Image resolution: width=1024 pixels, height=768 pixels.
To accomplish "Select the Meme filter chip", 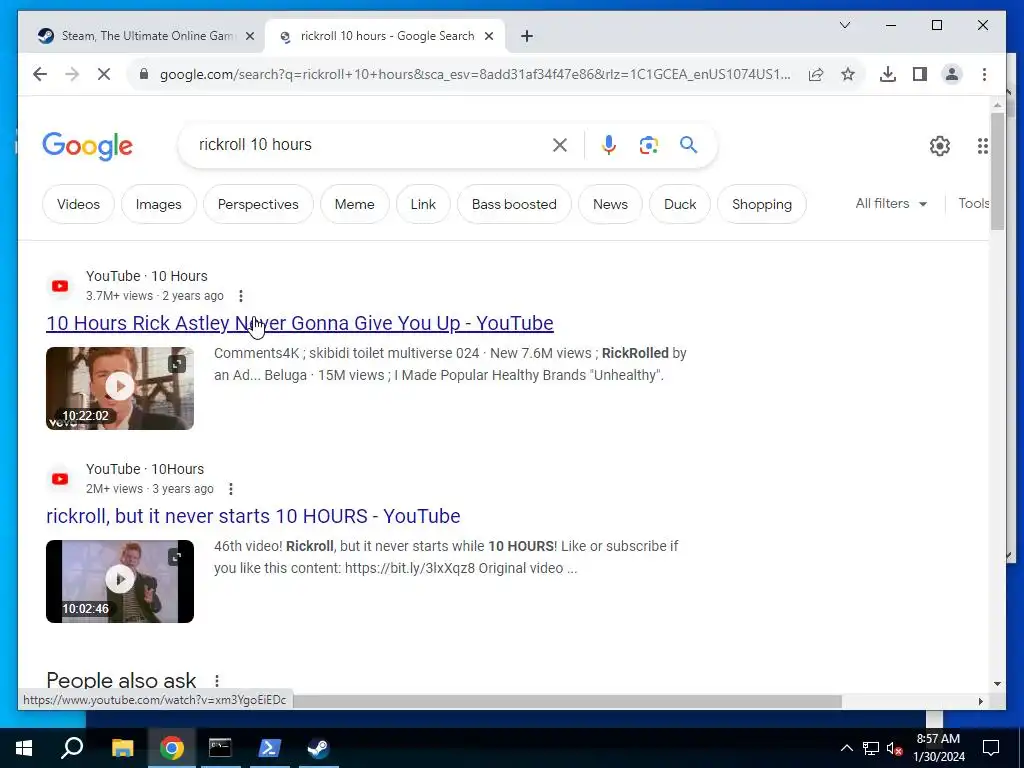I will coord(355,204).
